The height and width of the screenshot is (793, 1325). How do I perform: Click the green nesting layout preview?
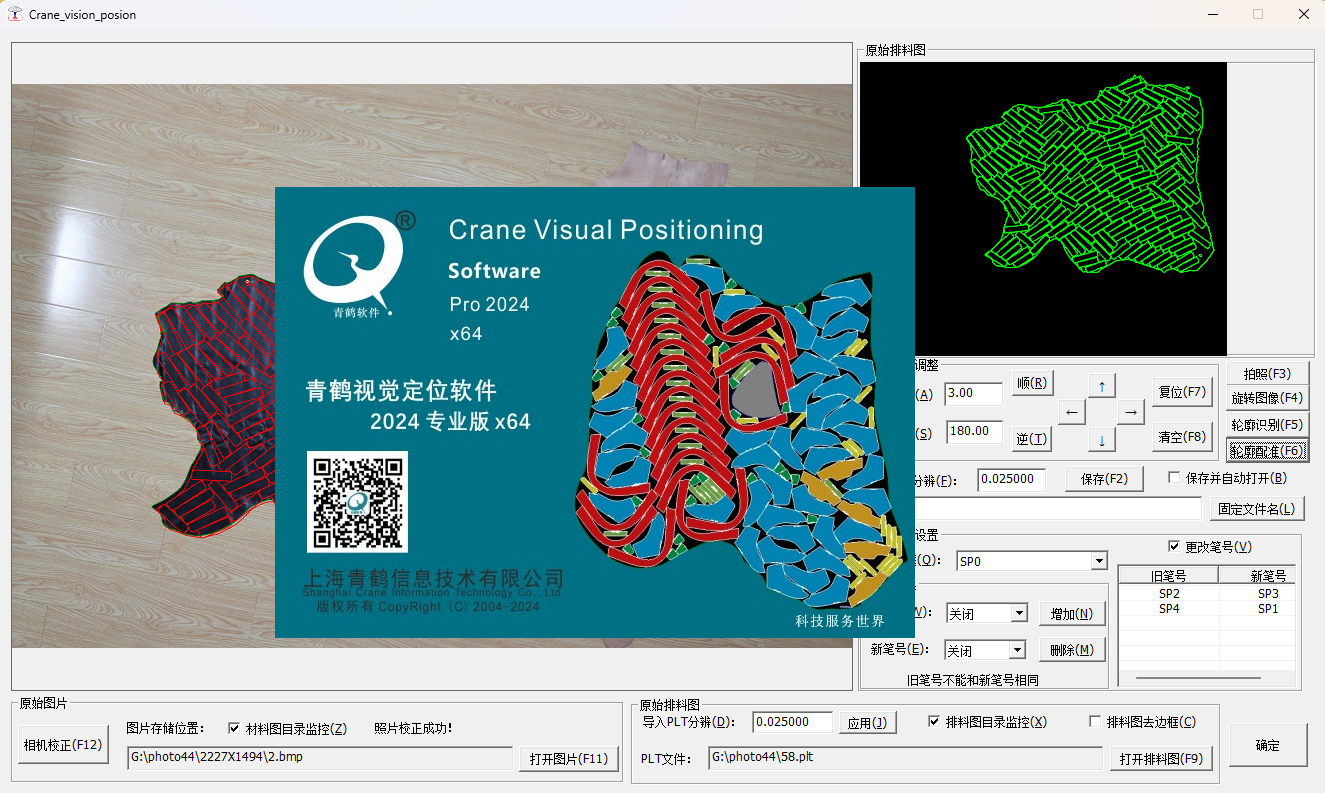(x=1043, y=208)
